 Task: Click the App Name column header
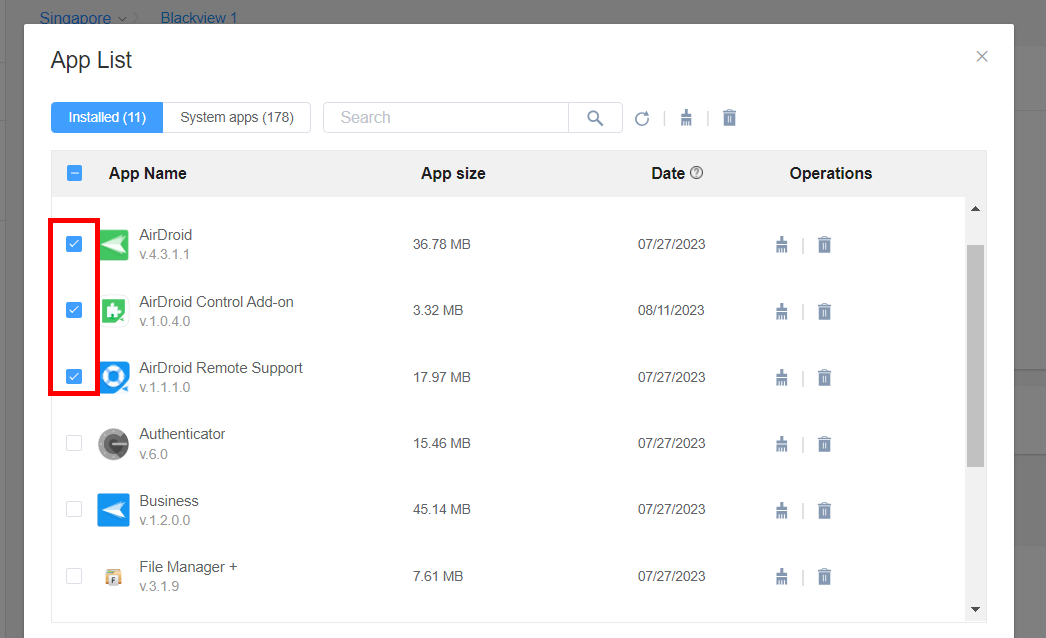tap(147, 174)
